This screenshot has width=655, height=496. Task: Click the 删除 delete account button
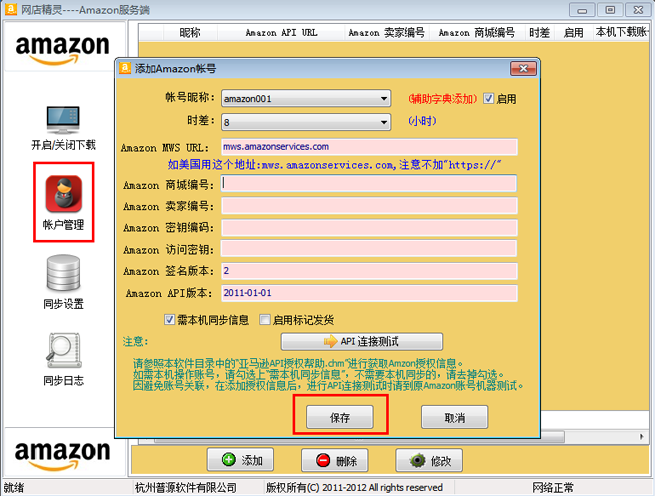(335, 460)
